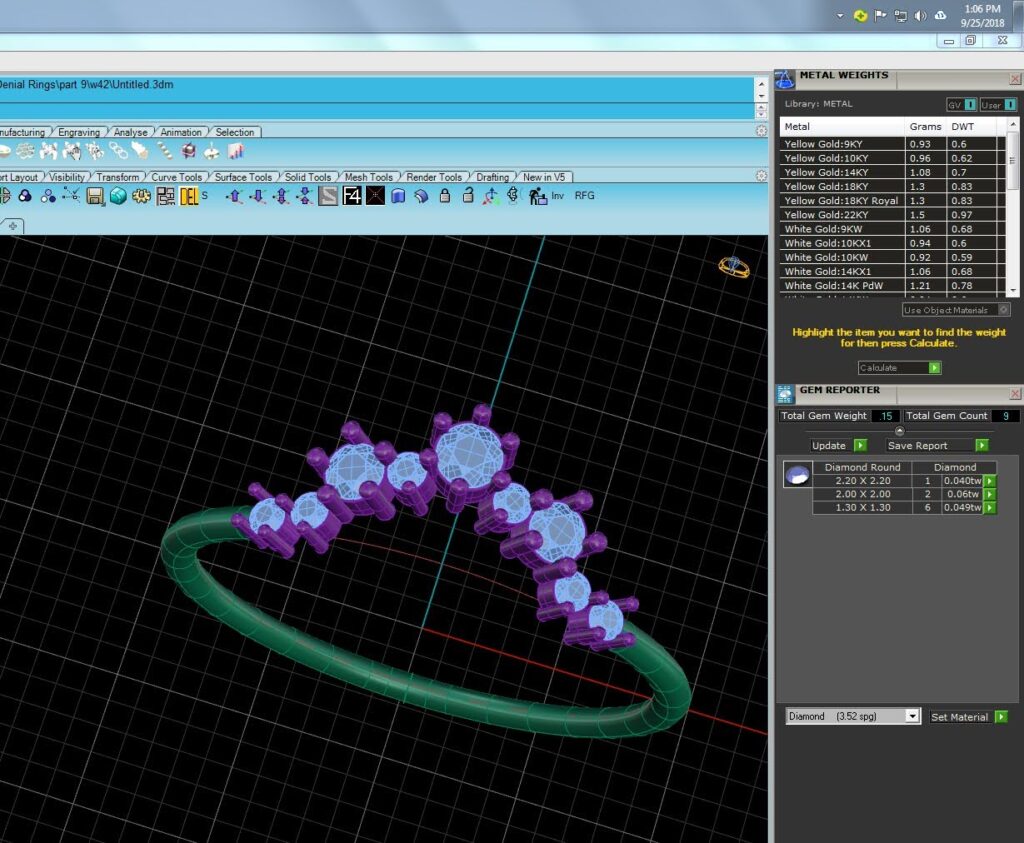Open the Analyse tab

point(131,132)
